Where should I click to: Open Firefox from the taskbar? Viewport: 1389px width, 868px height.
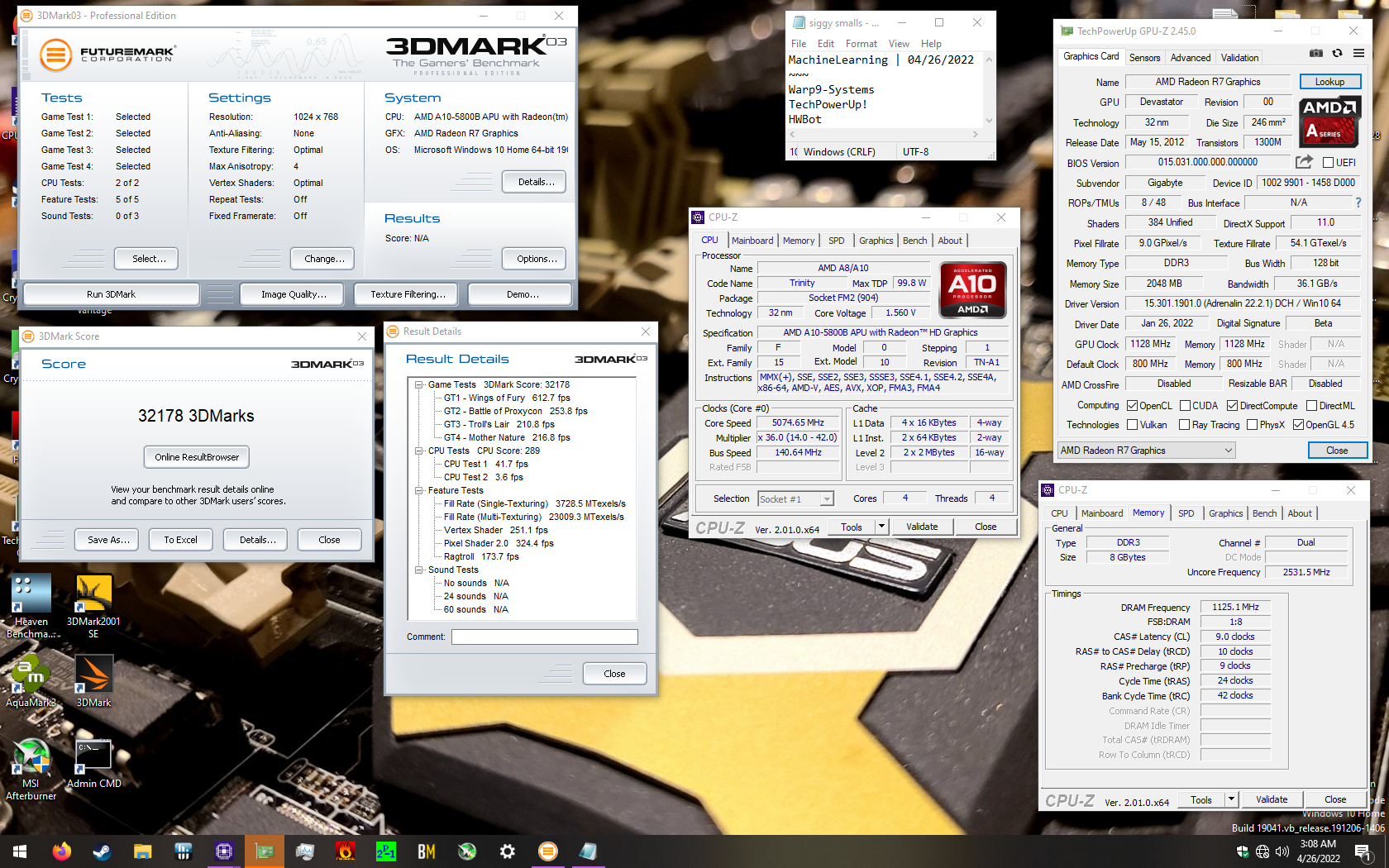[61, 851]
